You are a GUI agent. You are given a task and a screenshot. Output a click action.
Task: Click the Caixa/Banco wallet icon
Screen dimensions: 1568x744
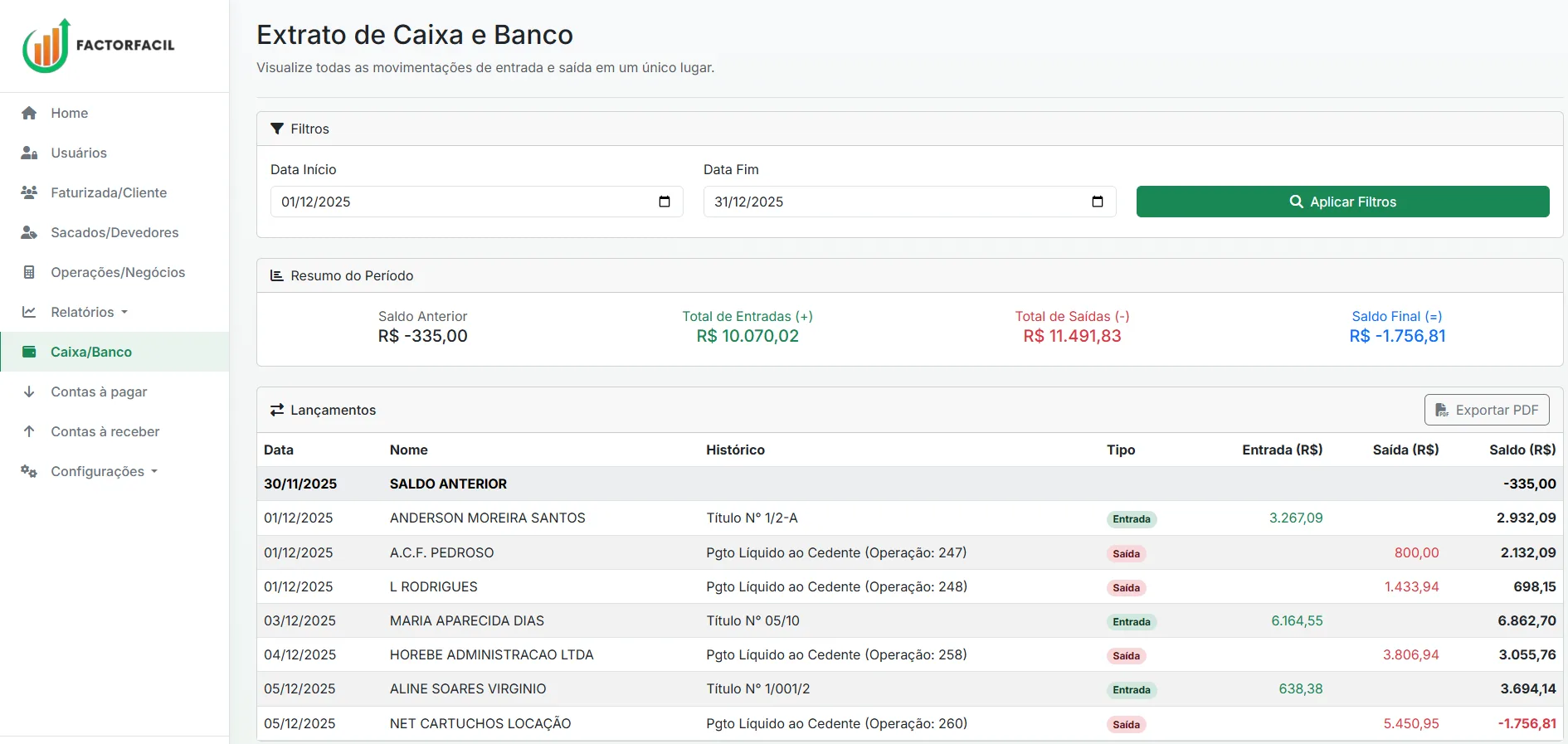click(29, 352)
